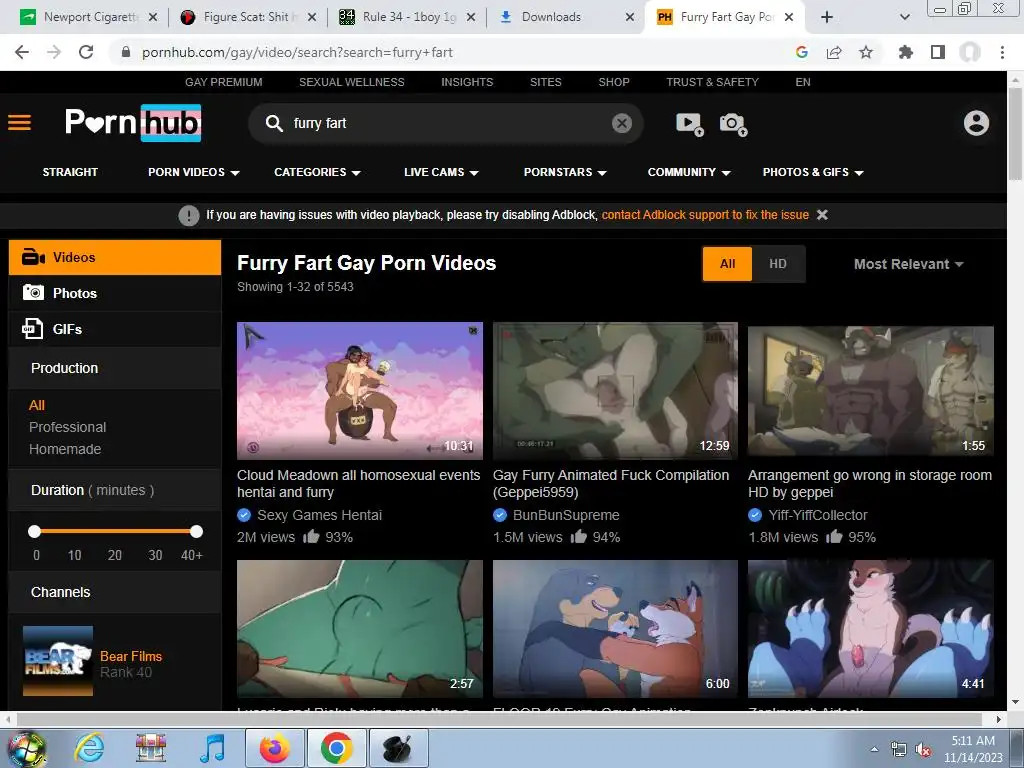The width and height of the screenshot is (1024, 768).
Task: Change language via EN link
Action: pos(803,82)
